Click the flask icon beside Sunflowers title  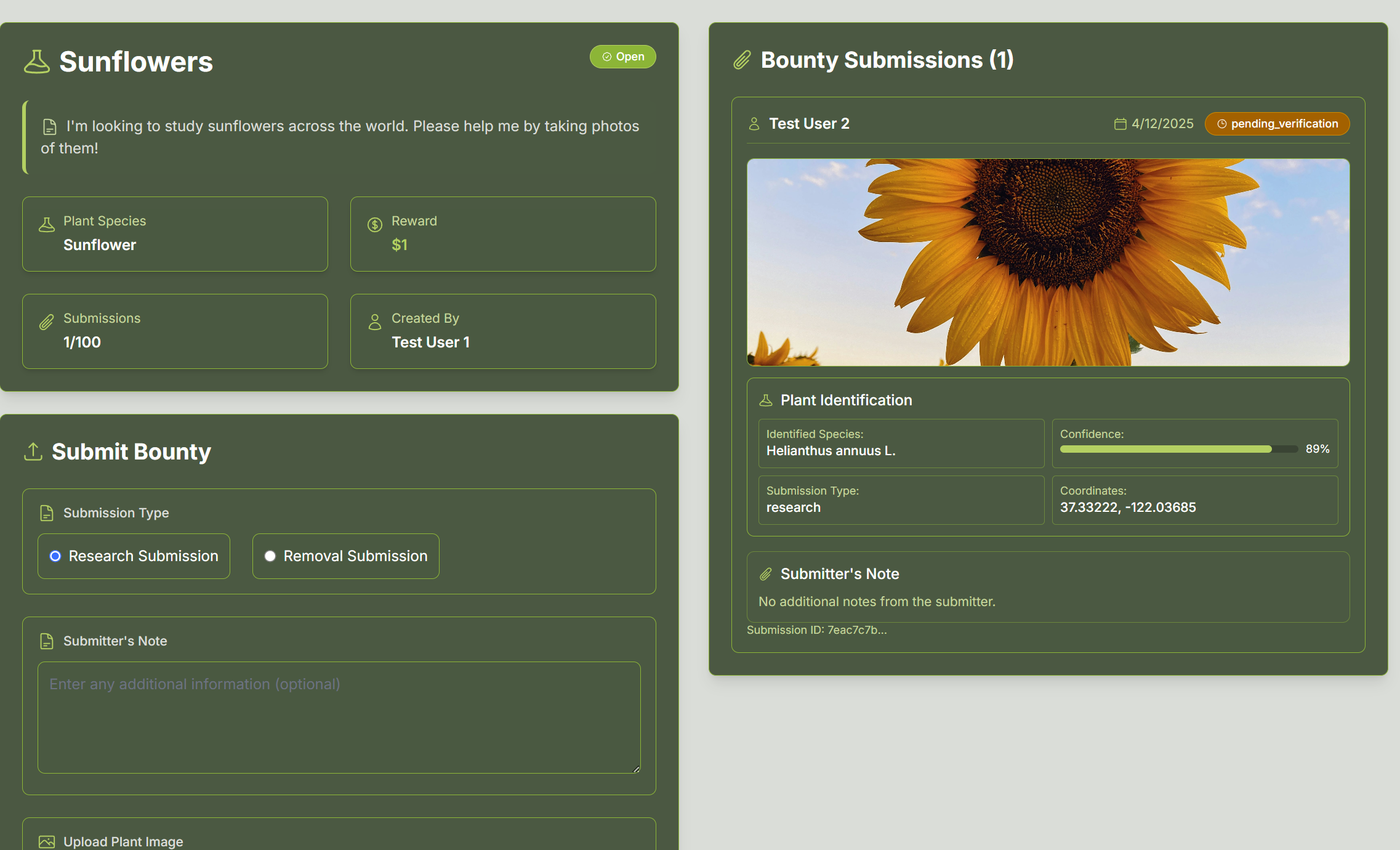[x=36, y=62]
